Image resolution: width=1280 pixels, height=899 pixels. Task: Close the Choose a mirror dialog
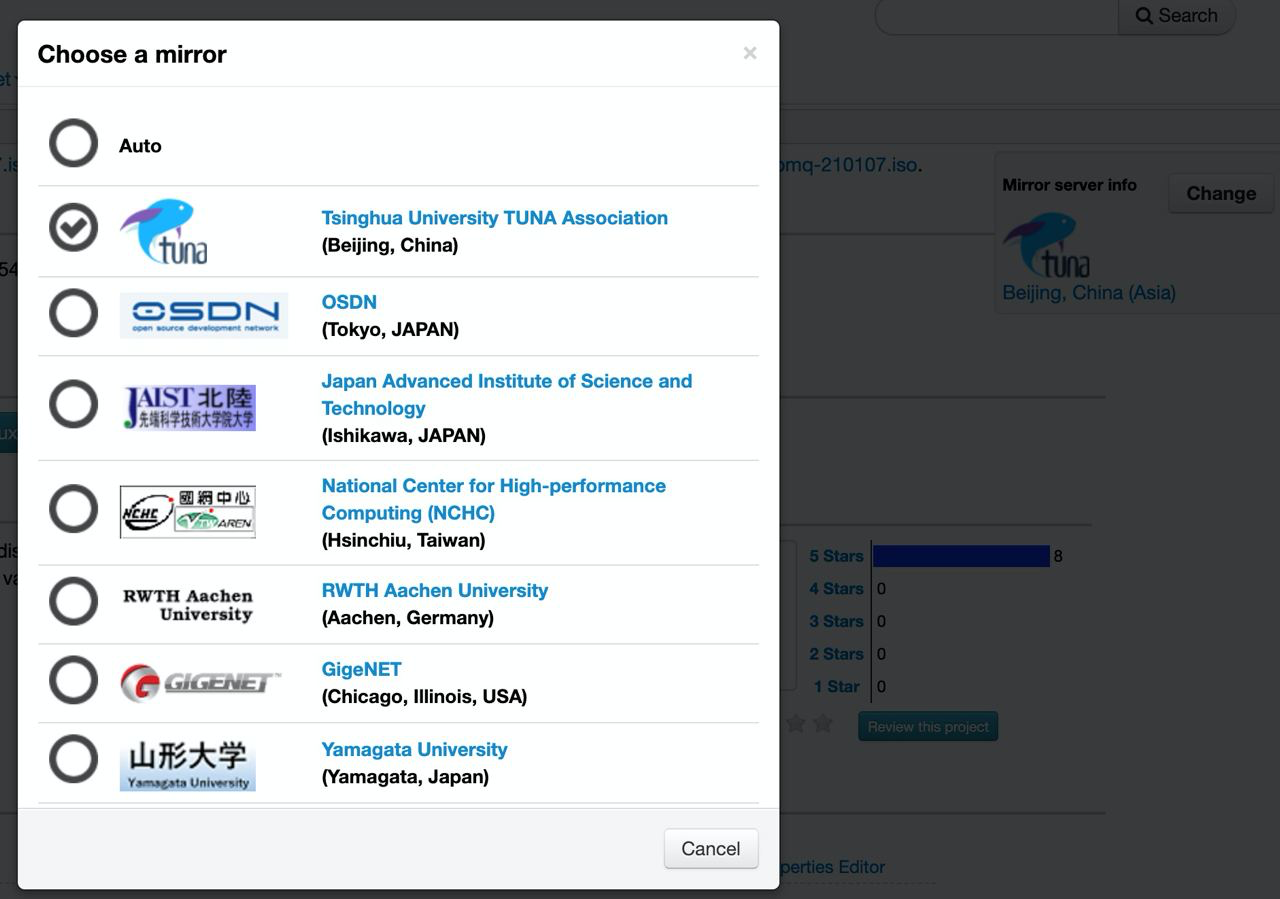click(750, 53)
